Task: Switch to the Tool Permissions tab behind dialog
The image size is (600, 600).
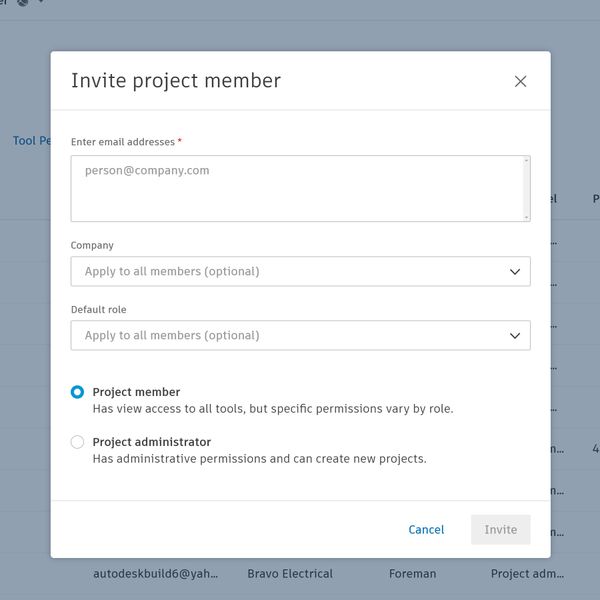Action: (31, 141)
